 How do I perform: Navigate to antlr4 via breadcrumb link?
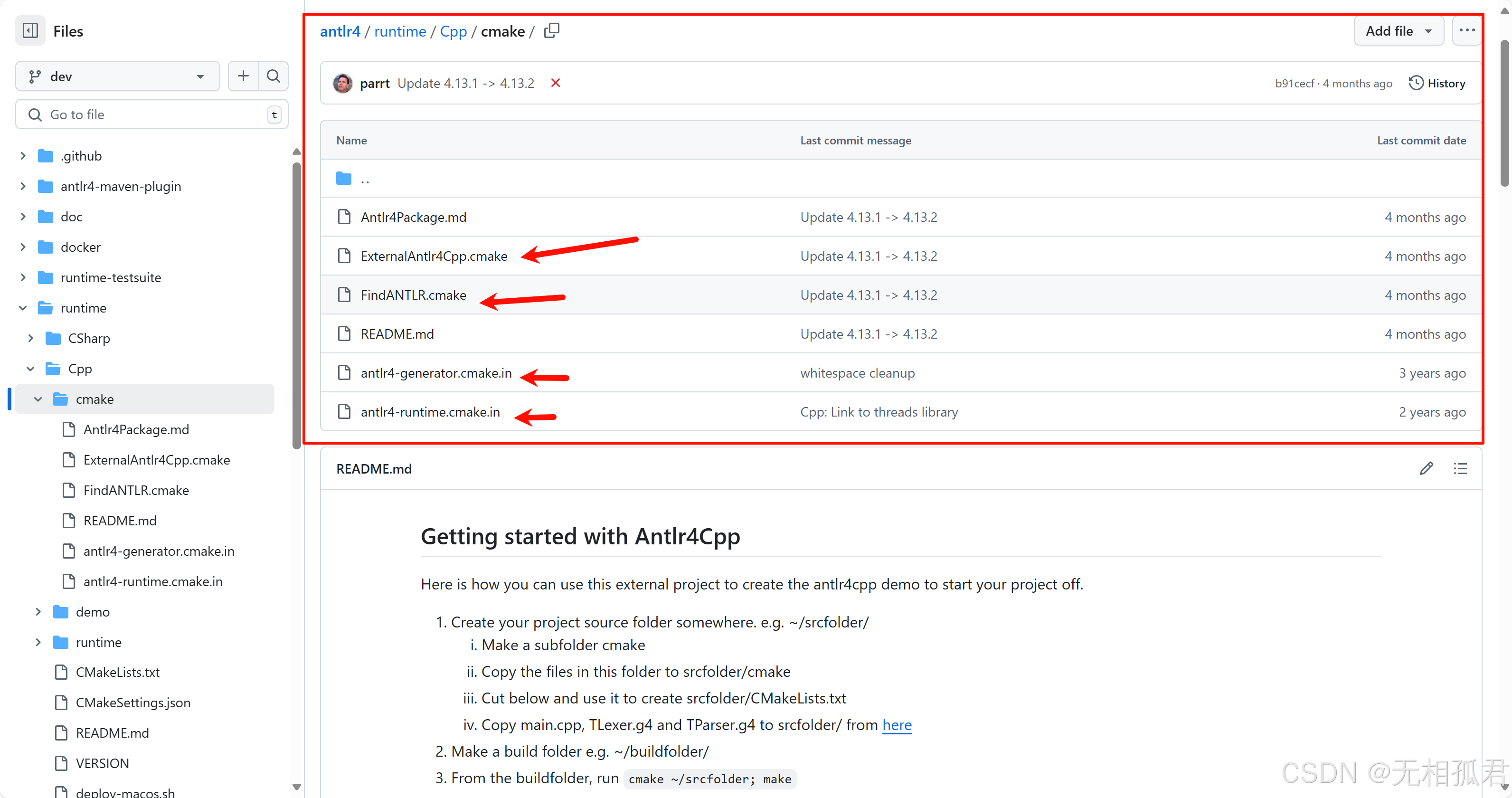(340, 31)
